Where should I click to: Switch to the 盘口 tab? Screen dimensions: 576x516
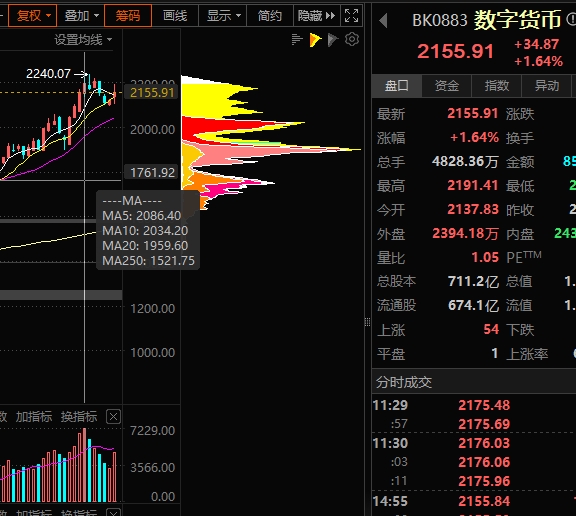tap(396, 86)
